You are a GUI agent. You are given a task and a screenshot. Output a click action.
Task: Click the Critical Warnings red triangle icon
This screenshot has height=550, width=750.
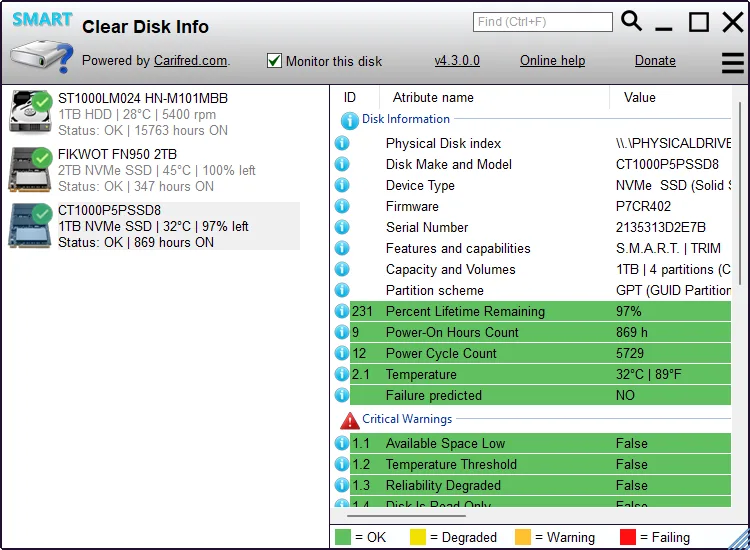pyautogui.click(x=350, y=421)
